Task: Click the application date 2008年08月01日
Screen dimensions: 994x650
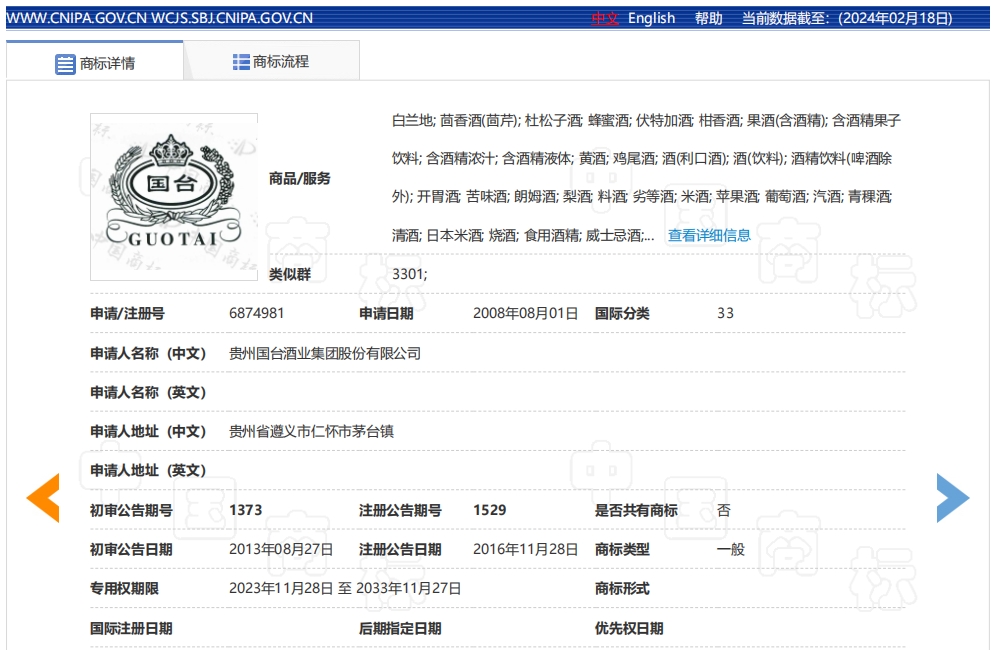Action: point(525,313)
